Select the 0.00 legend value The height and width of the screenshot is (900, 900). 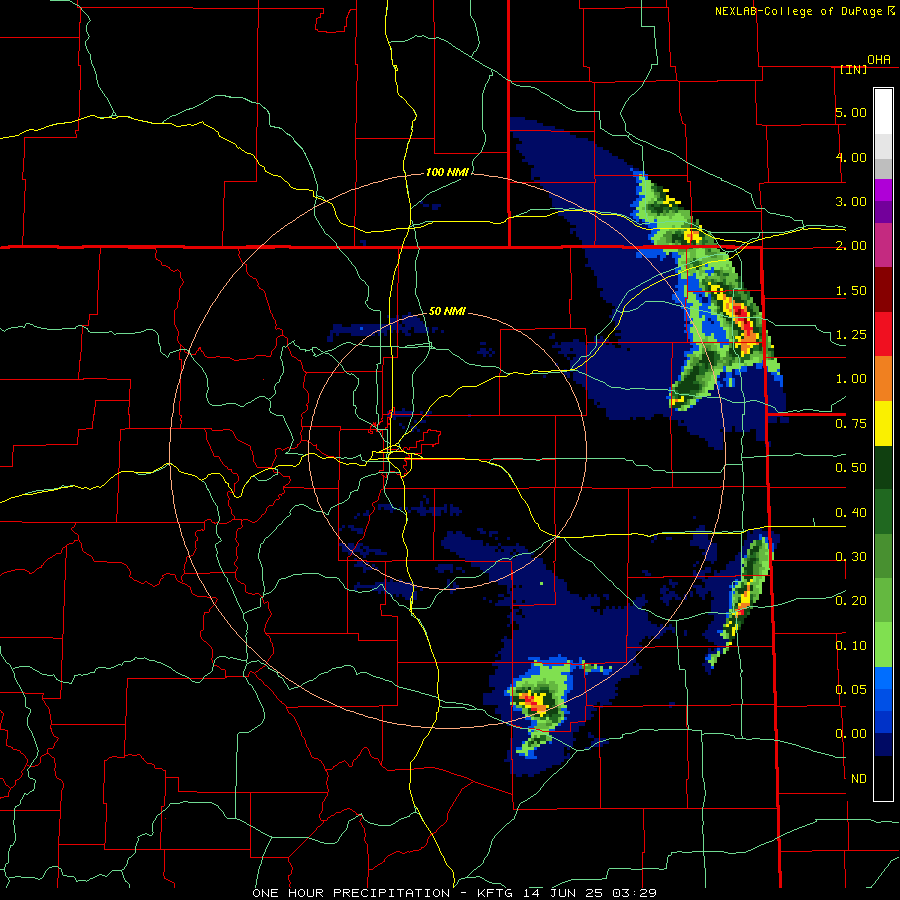(851, 734)
